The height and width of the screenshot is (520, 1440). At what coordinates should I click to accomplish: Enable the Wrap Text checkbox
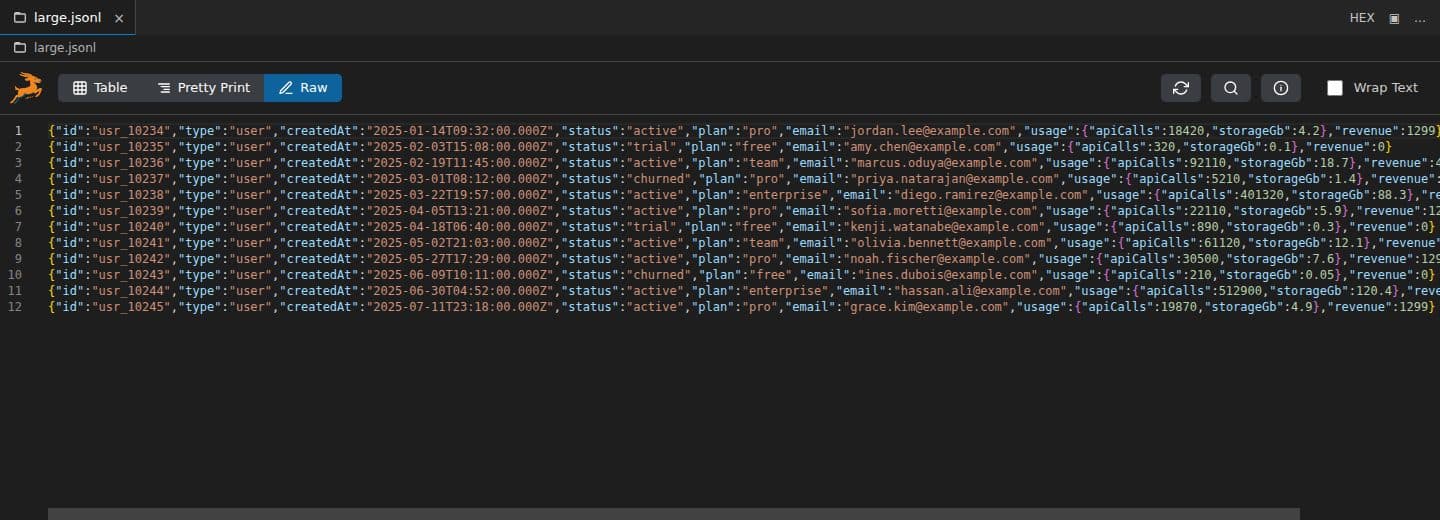coord(1335,88)
